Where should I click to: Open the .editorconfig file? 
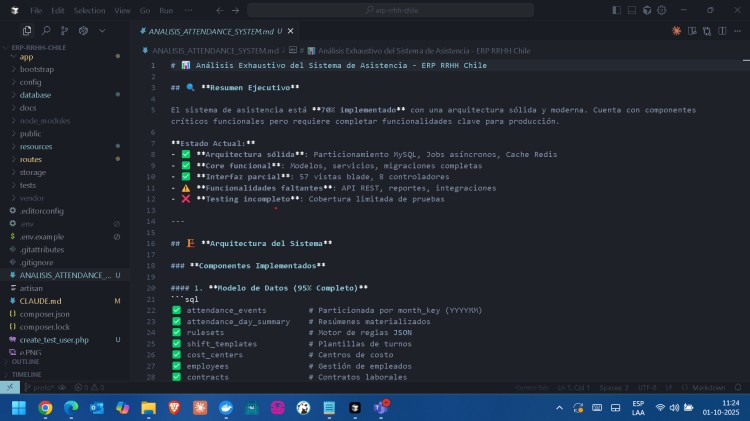click(42, 211)
